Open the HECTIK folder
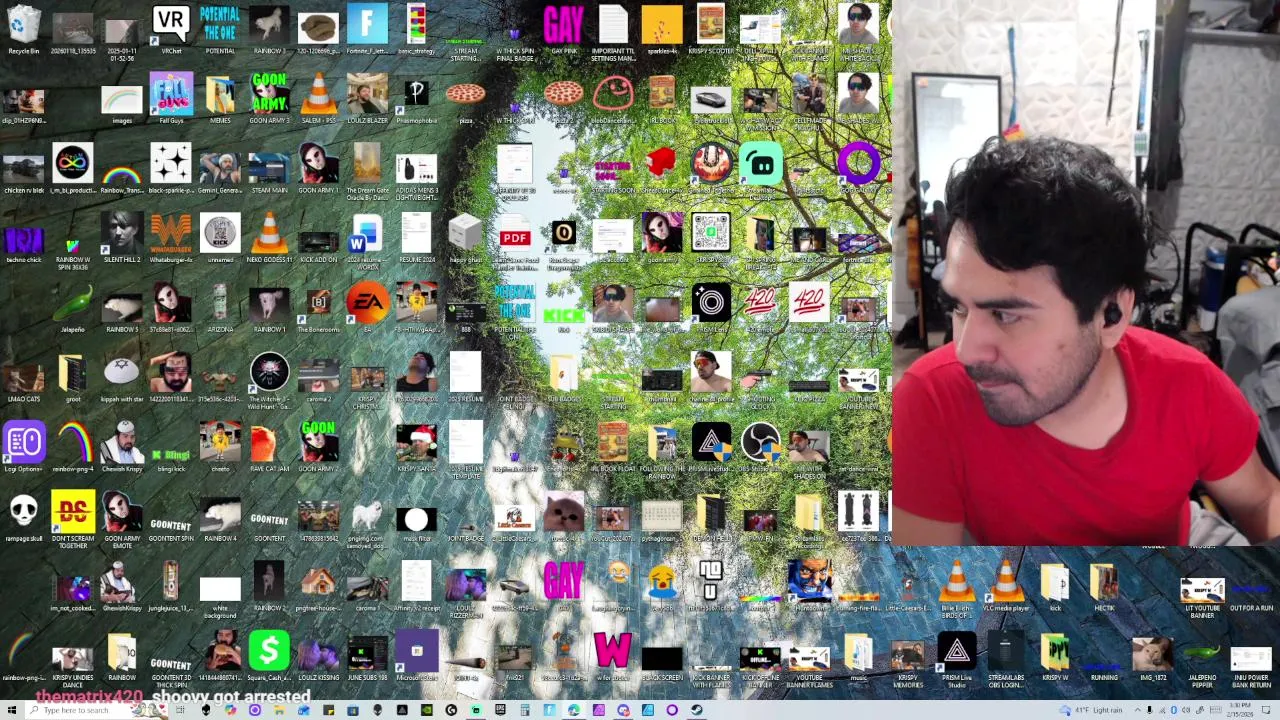 1103,587
